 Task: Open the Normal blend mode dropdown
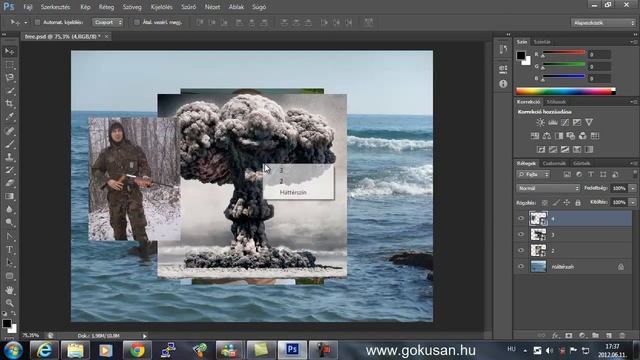pyautogui.click(x=548, y=188)
